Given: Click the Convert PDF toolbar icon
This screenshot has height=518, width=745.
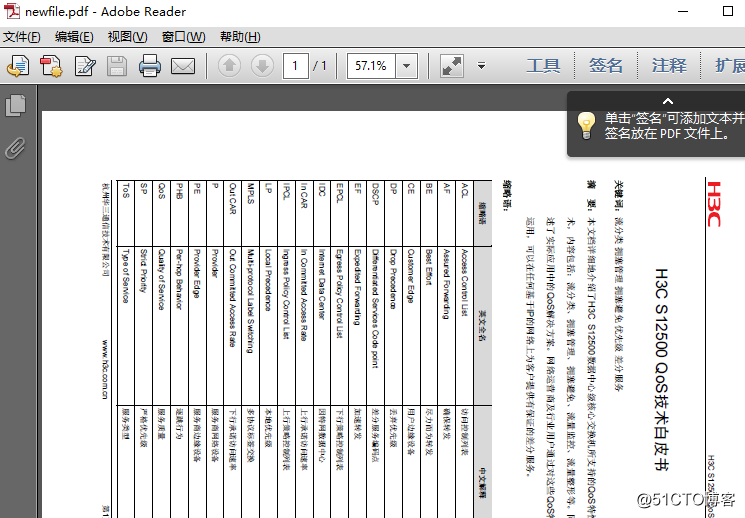Looking at the screenshot, I should pyautogui.click(x=51, y=66).
